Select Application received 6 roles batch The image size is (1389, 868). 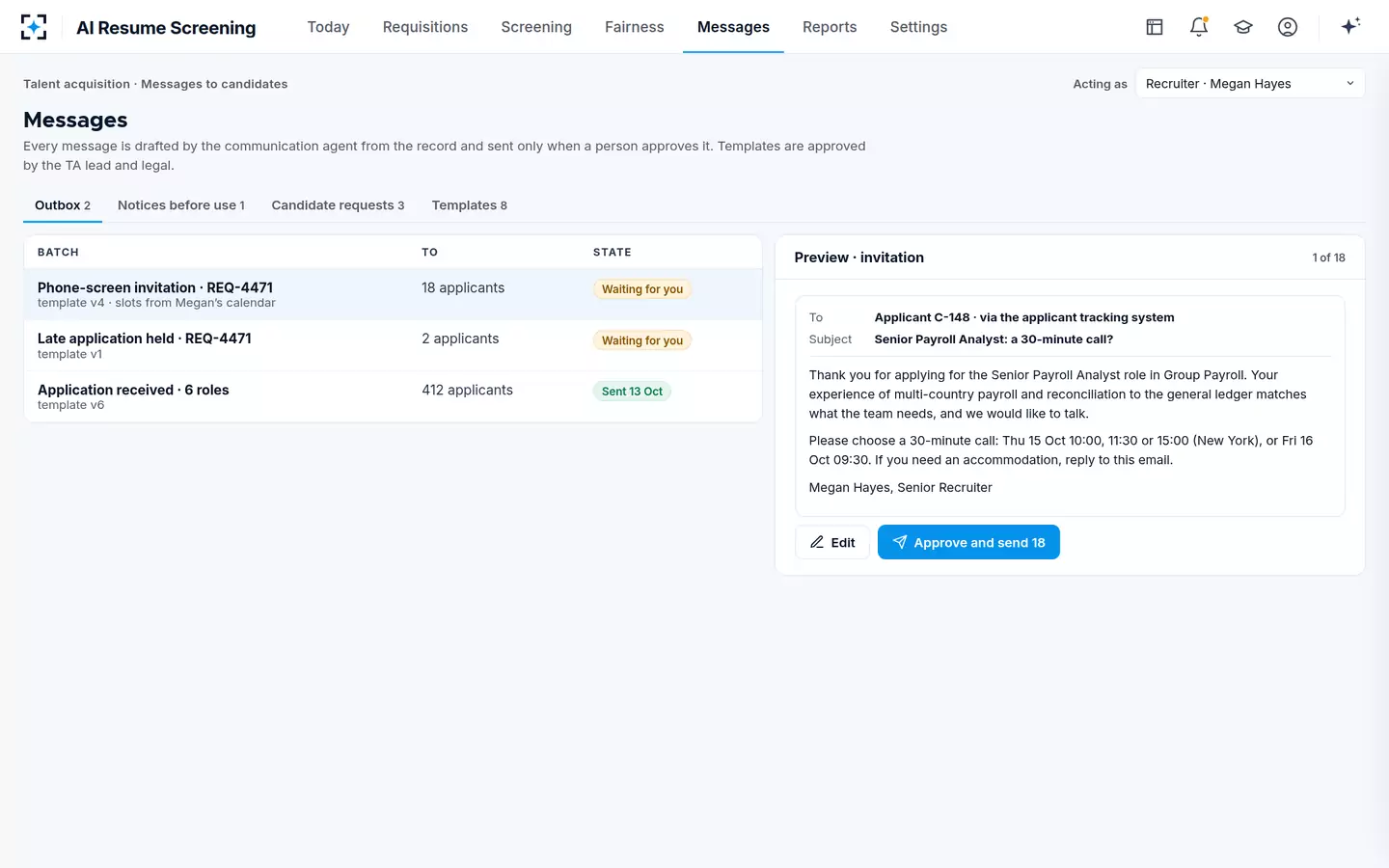[393, 396]
